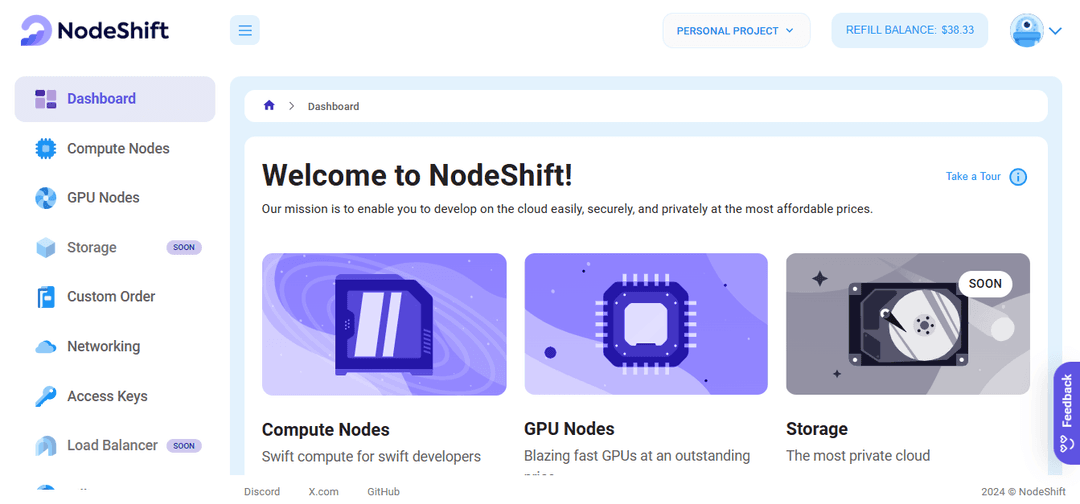Open Custom Order from the sidebar
This screenshot has width=1080, height=504.
pos(111,296)
